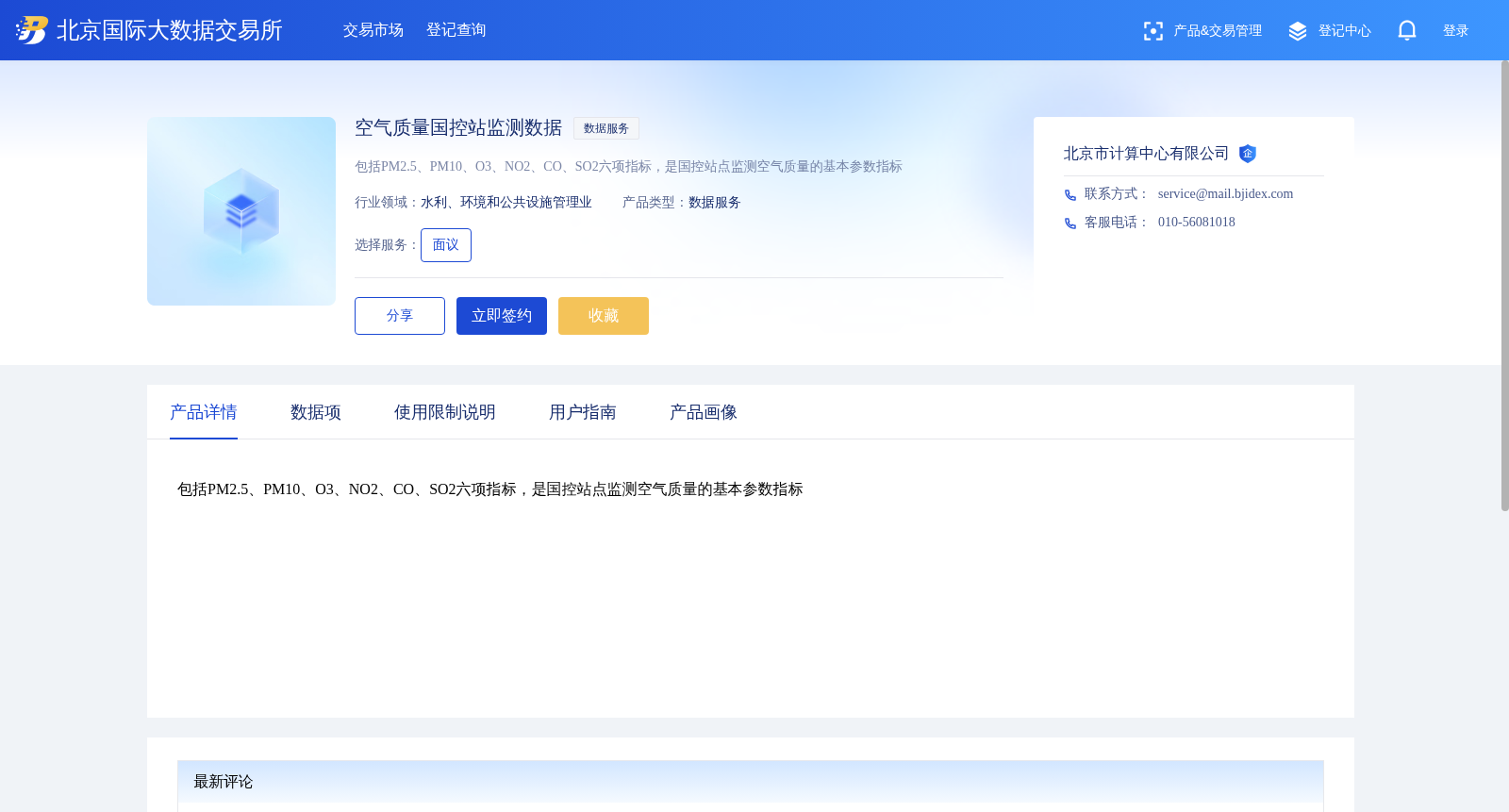Viewport: 1509px width, 812px height.
Task: Click the 分享 share button
Action: (x=400, y=316)
